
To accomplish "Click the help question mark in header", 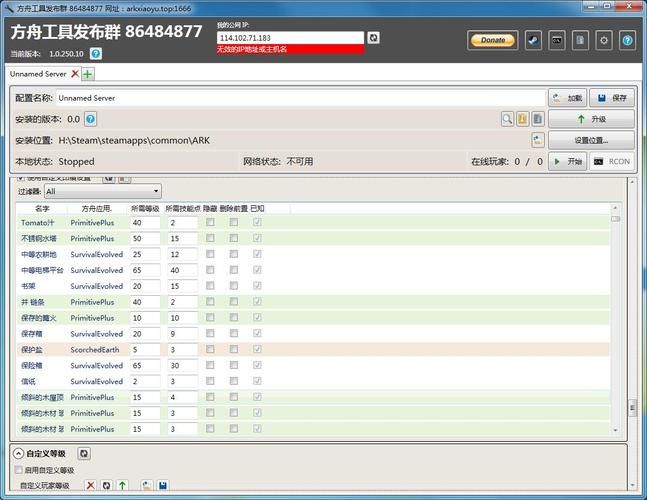I will tap(627, 40).
